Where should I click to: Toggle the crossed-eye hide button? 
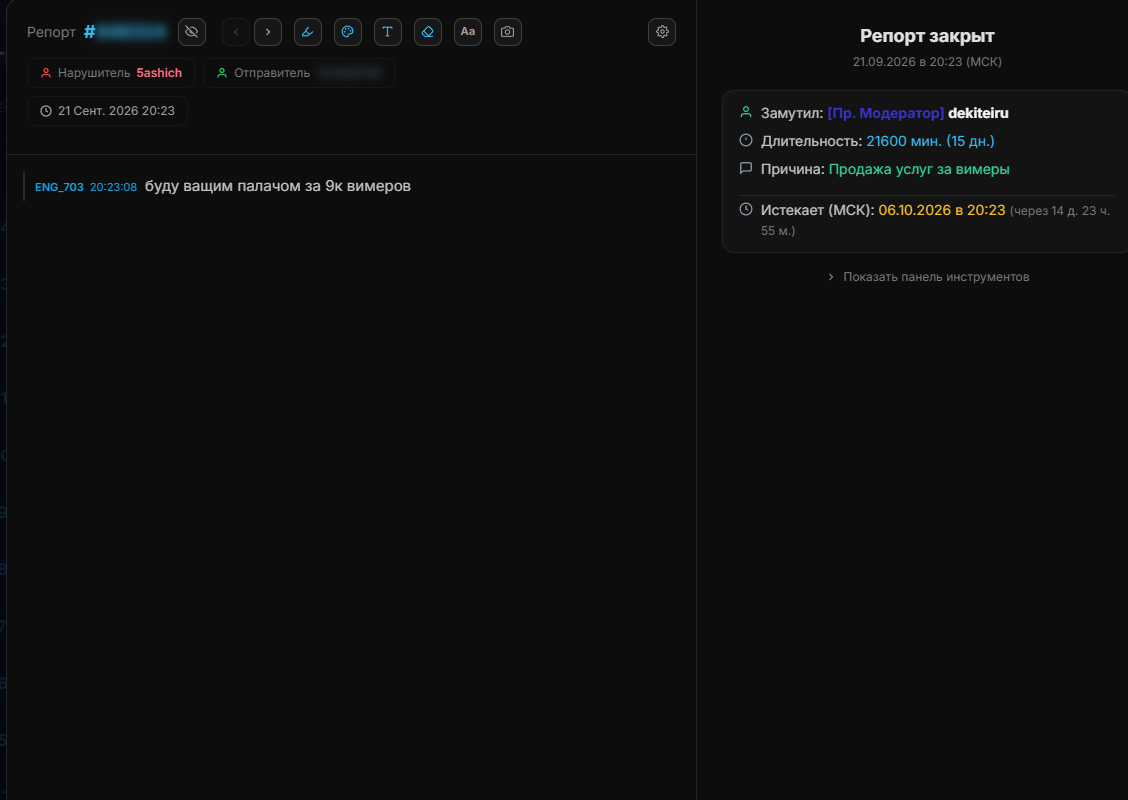[x=191, y=32]
